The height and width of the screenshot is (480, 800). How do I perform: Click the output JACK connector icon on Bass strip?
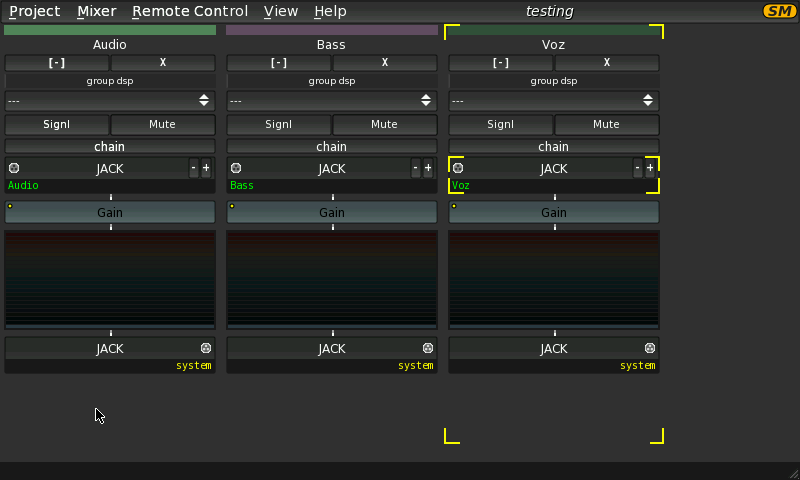[x=428, y=348]
